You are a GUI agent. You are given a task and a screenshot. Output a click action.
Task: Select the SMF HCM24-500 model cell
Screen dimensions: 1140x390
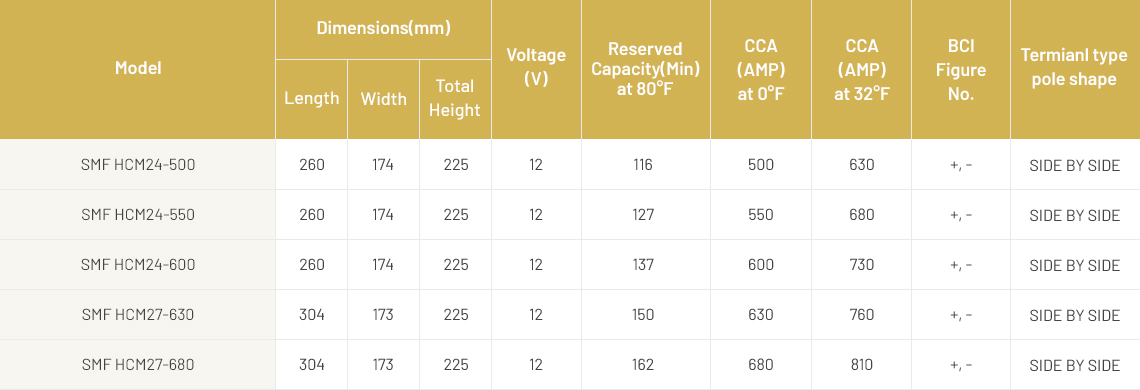[x=137, y=164]
